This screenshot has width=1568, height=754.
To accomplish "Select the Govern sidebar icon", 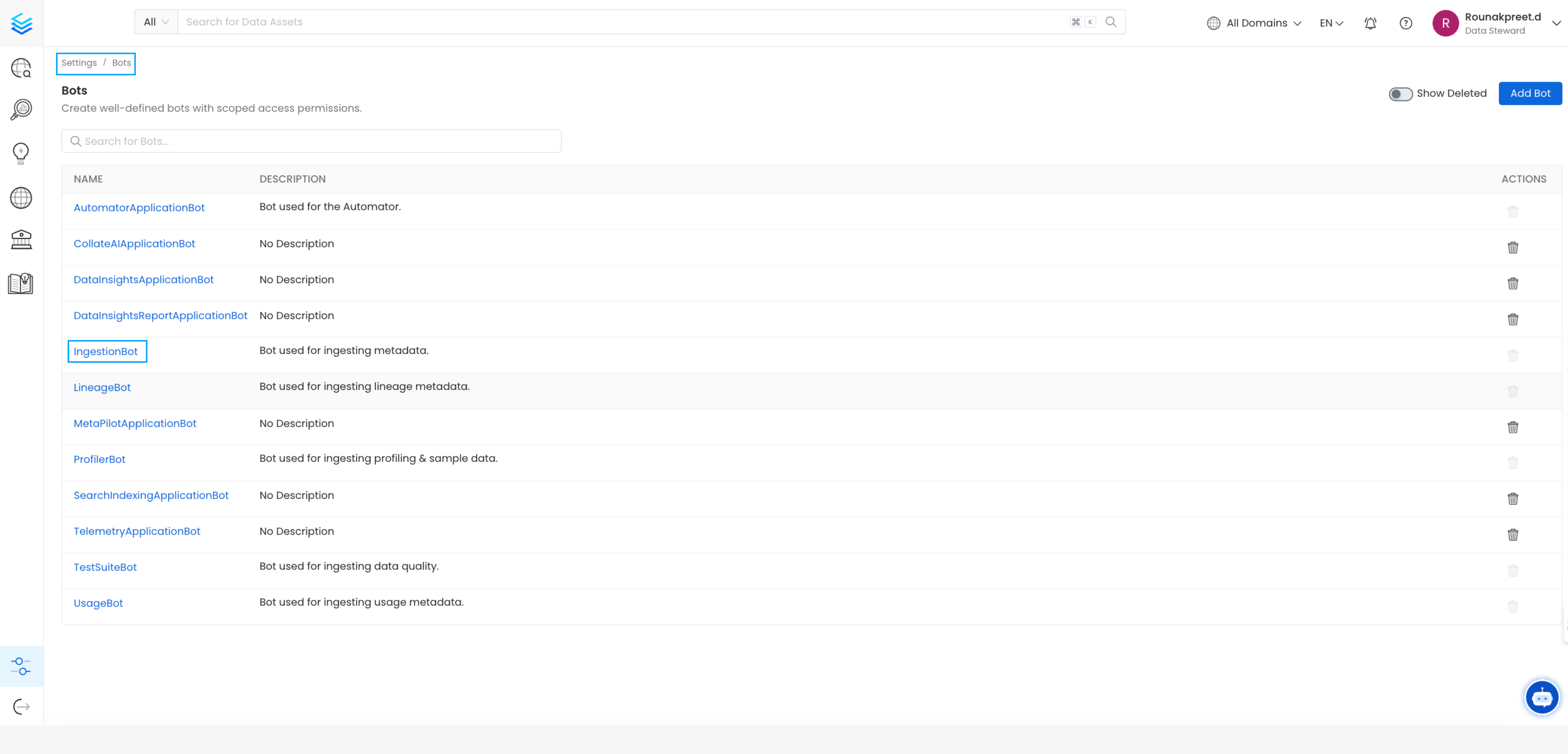I will [x=21, y=239].
